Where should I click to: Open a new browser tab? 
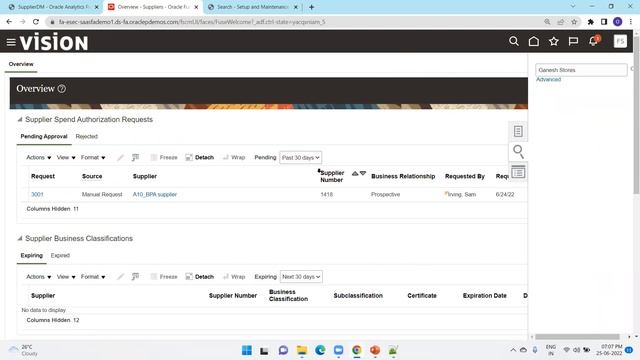(x=311, y=7)
